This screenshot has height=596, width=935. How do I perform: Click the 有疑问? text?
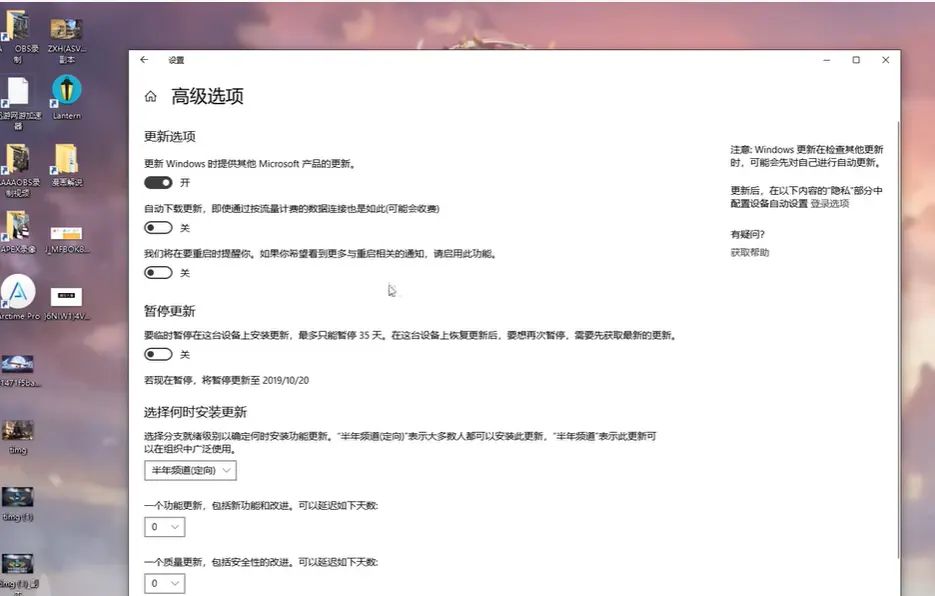click(748, 234)
